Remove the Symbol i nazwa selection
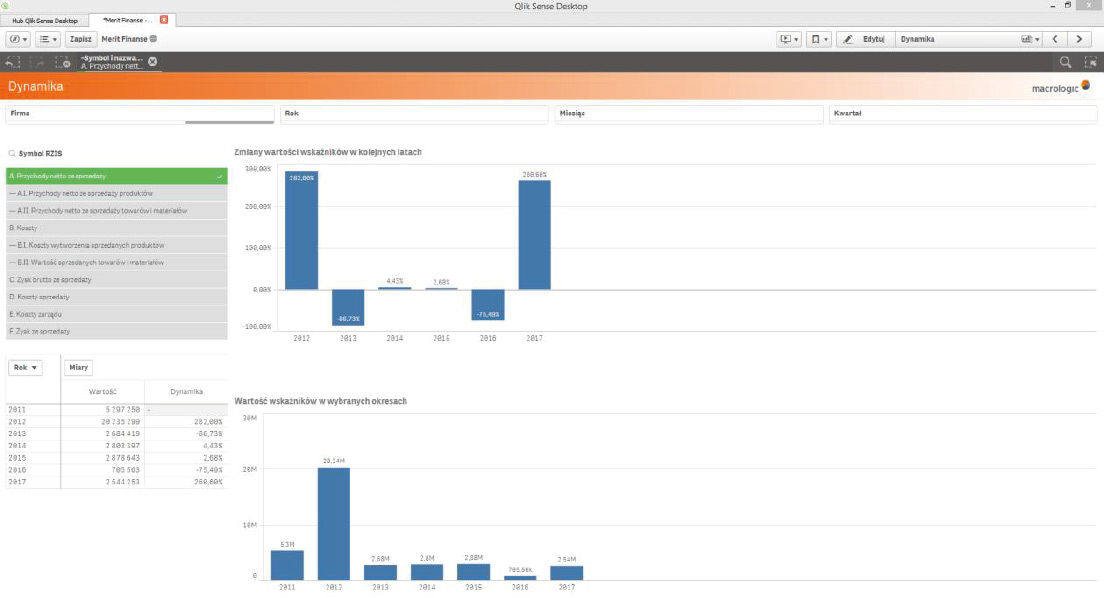 pos(153,62)
